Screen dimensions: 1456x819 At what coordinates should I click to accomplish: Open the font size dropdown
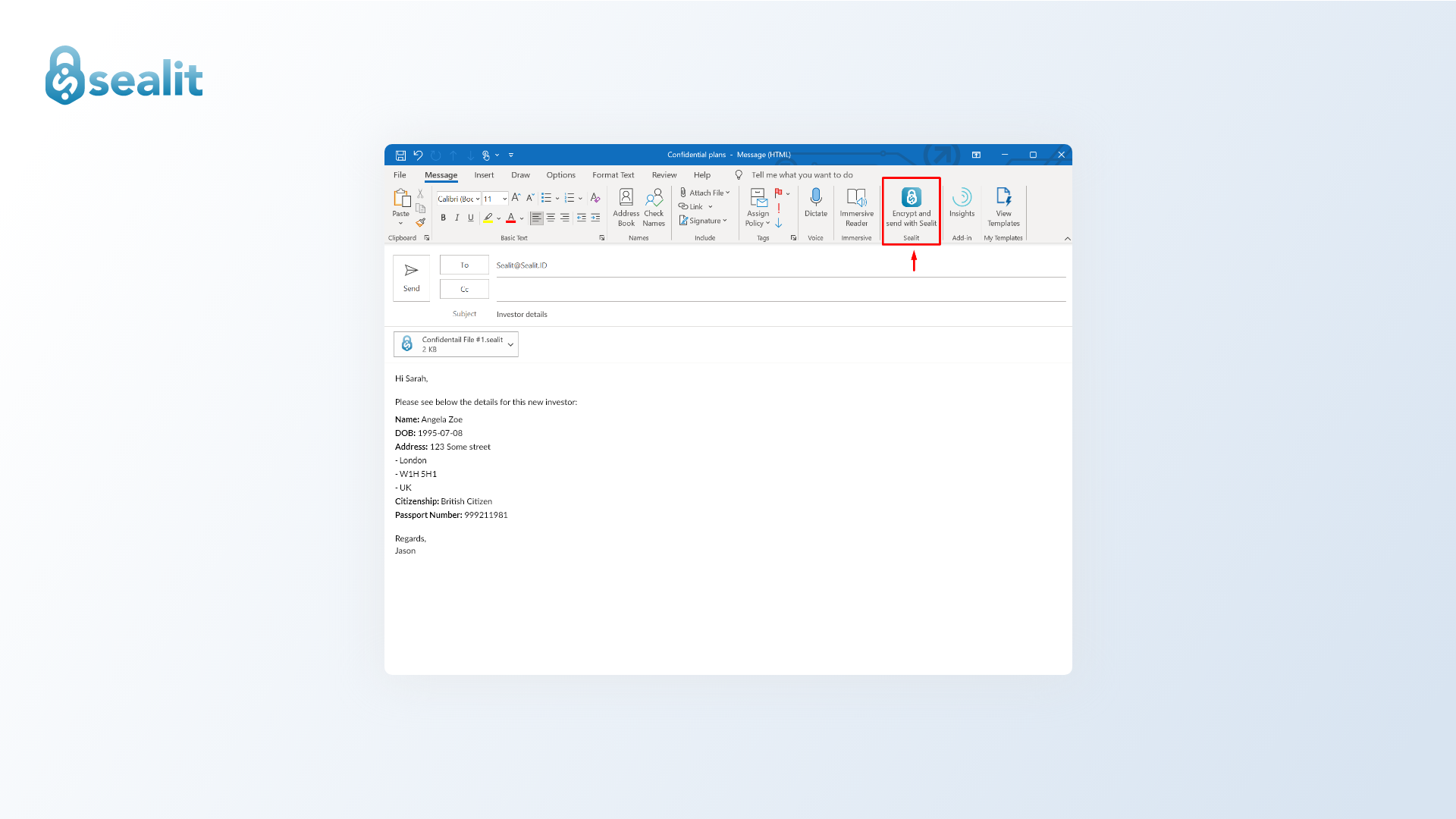[504, 199]
